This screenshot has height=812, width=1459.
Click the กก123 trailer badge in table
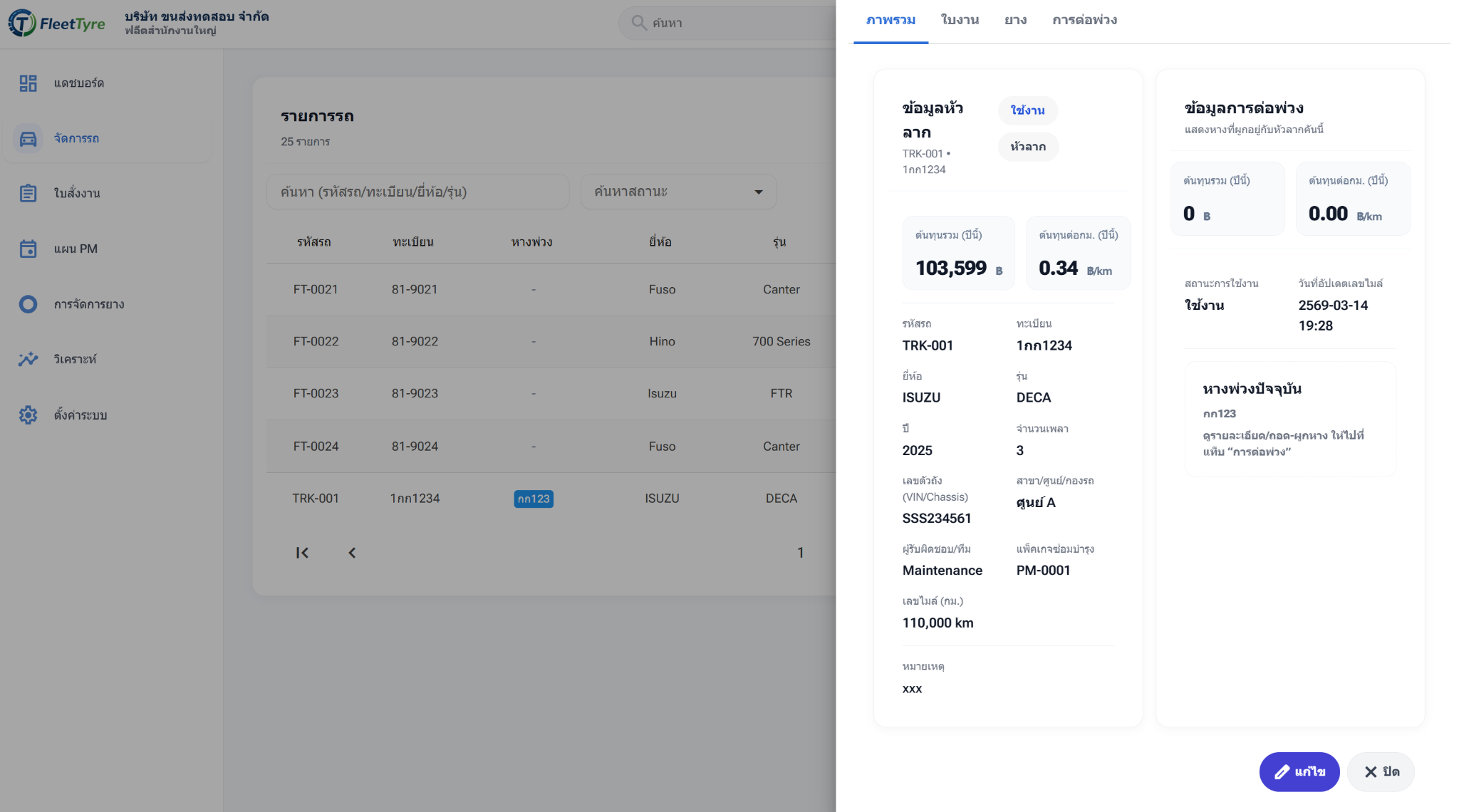[x=534, y=499]
